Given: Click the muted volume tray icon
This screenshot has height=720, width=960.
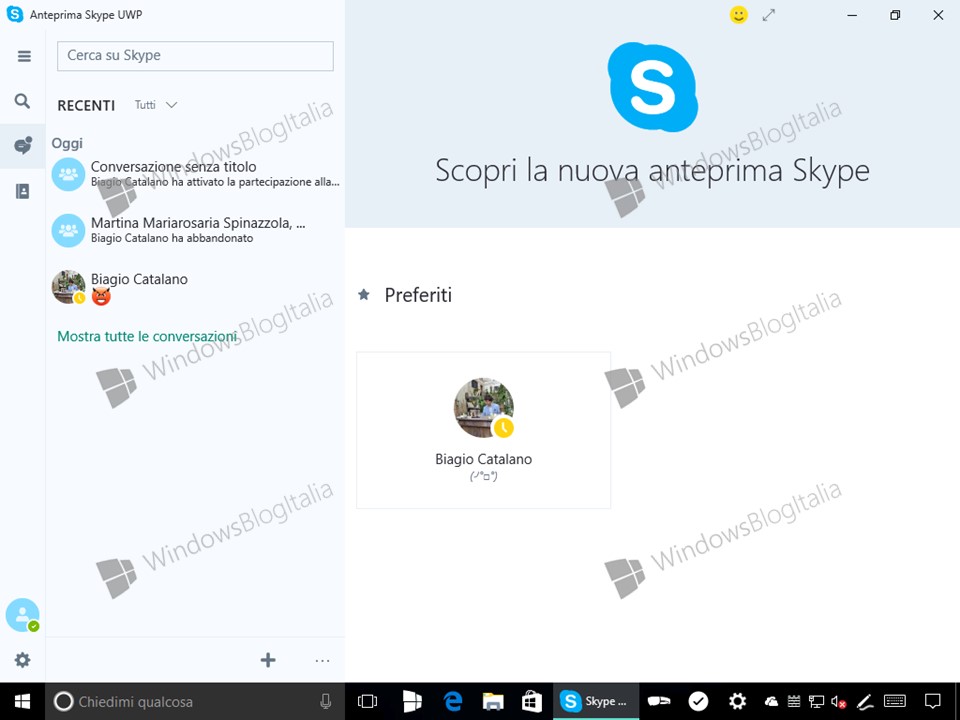Looking at the screenshot, I should tap(838, 702).
